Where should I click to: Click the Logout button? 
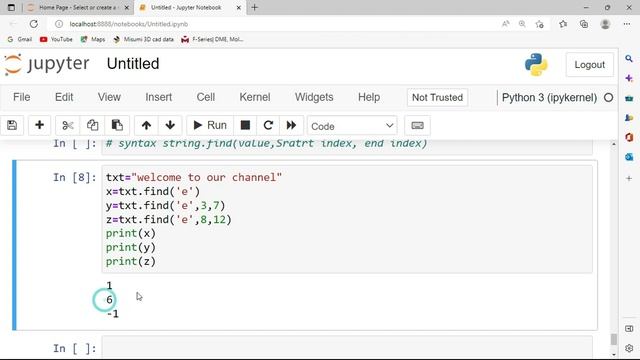(589, 64)
